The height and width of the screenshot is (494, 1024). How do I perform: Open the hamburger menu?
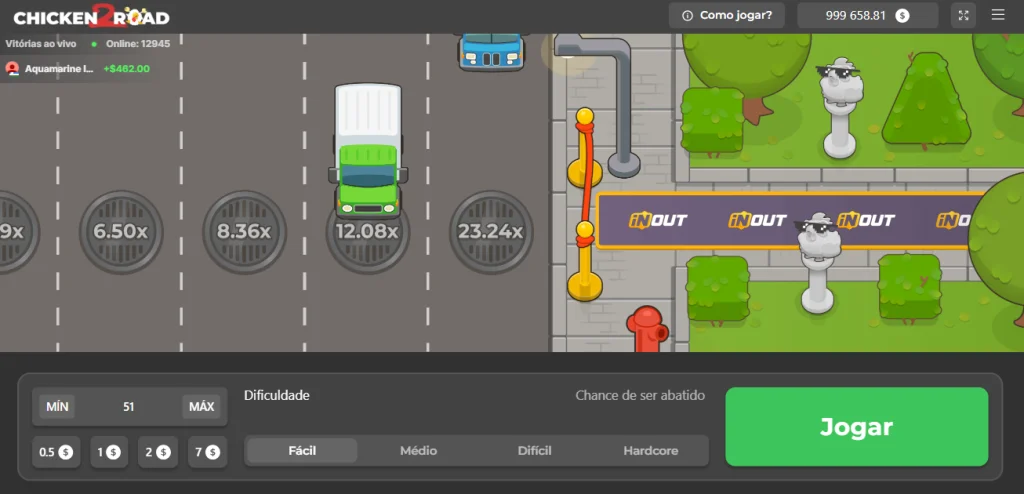[998, 15]
